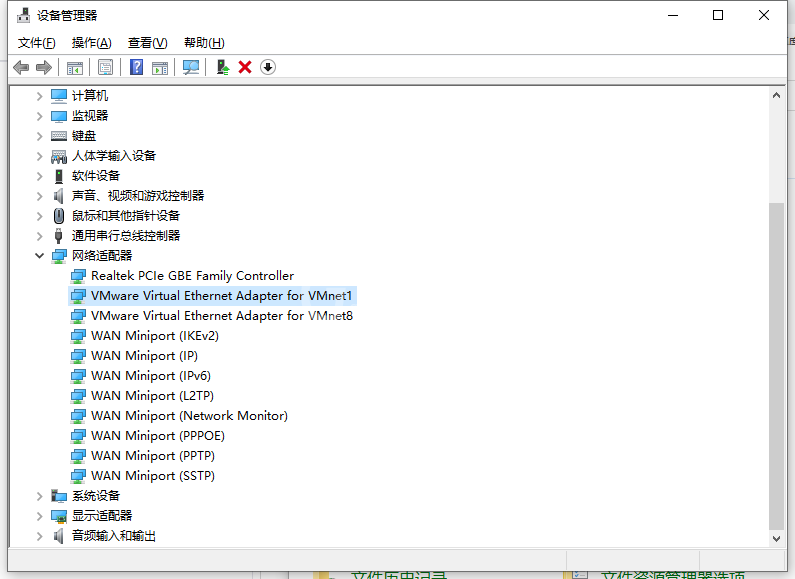This screenshot has height=579, width=795.
Task: Open the 帮助(H) menu
Action: pos(204,43)
